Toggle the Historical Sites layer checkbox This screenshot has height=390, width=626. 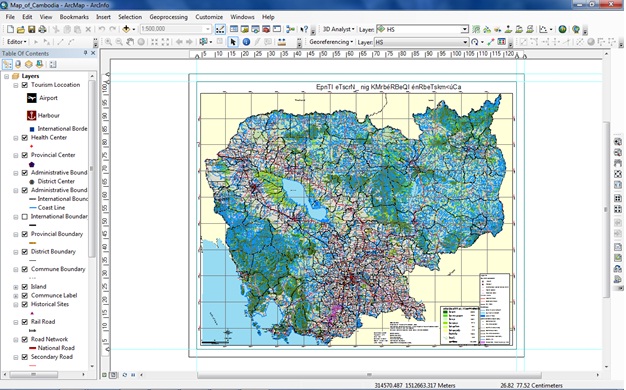(x=25, y=305)
